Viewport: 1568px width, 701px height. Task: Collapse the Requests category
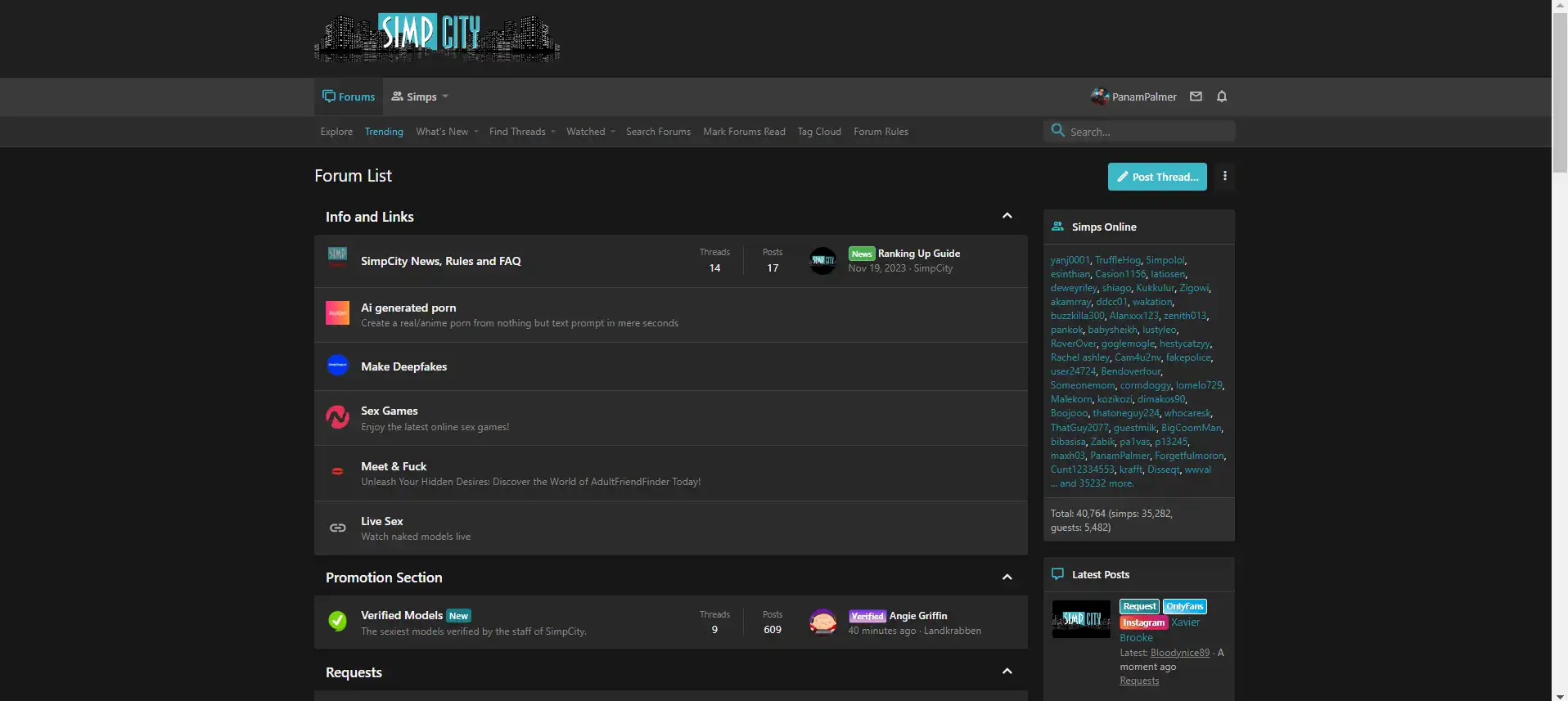(1007, 672)
